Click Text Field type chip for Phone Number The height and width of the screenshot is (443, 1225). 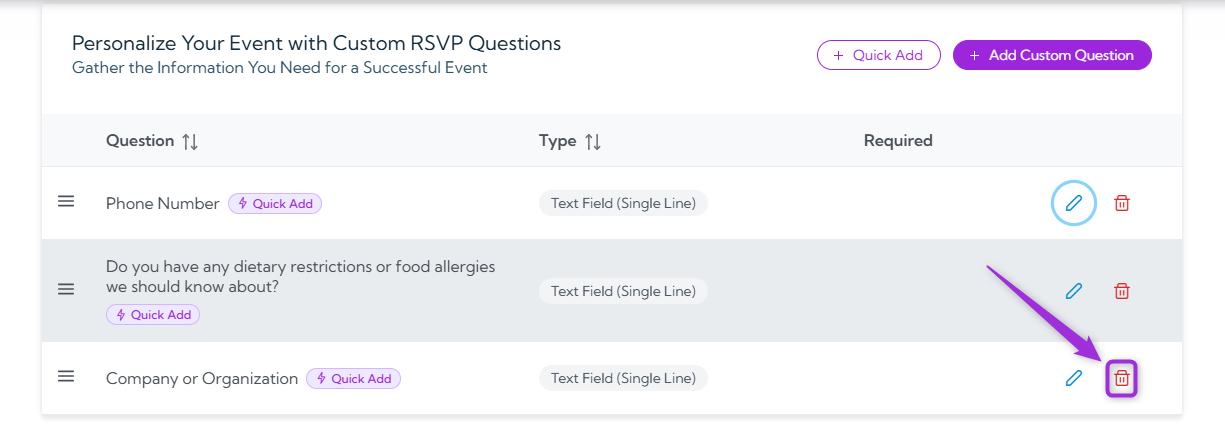(623, 203)
